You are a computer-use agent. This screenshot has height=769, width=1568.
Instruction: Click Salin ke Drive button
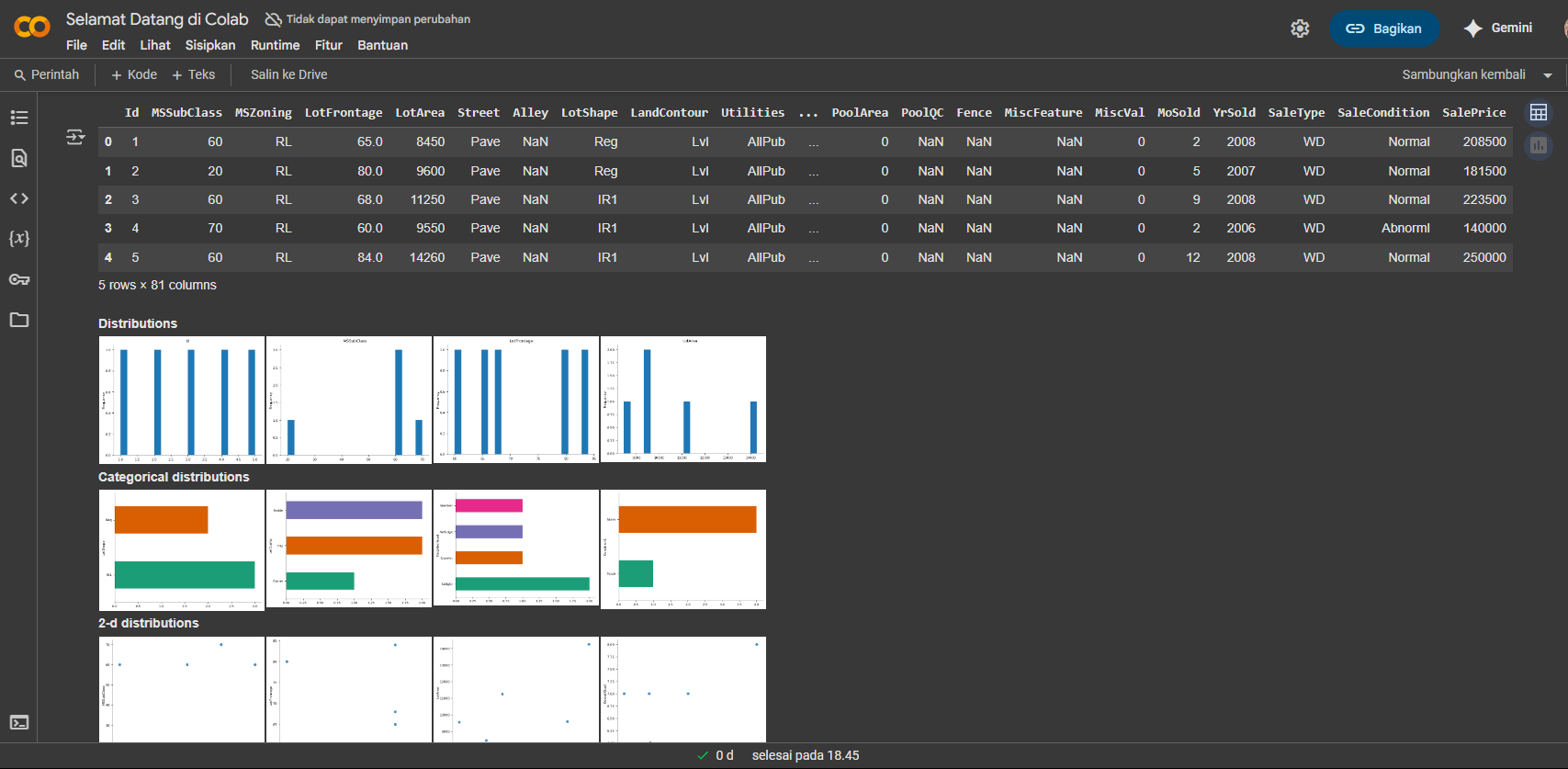coord(289,74)
